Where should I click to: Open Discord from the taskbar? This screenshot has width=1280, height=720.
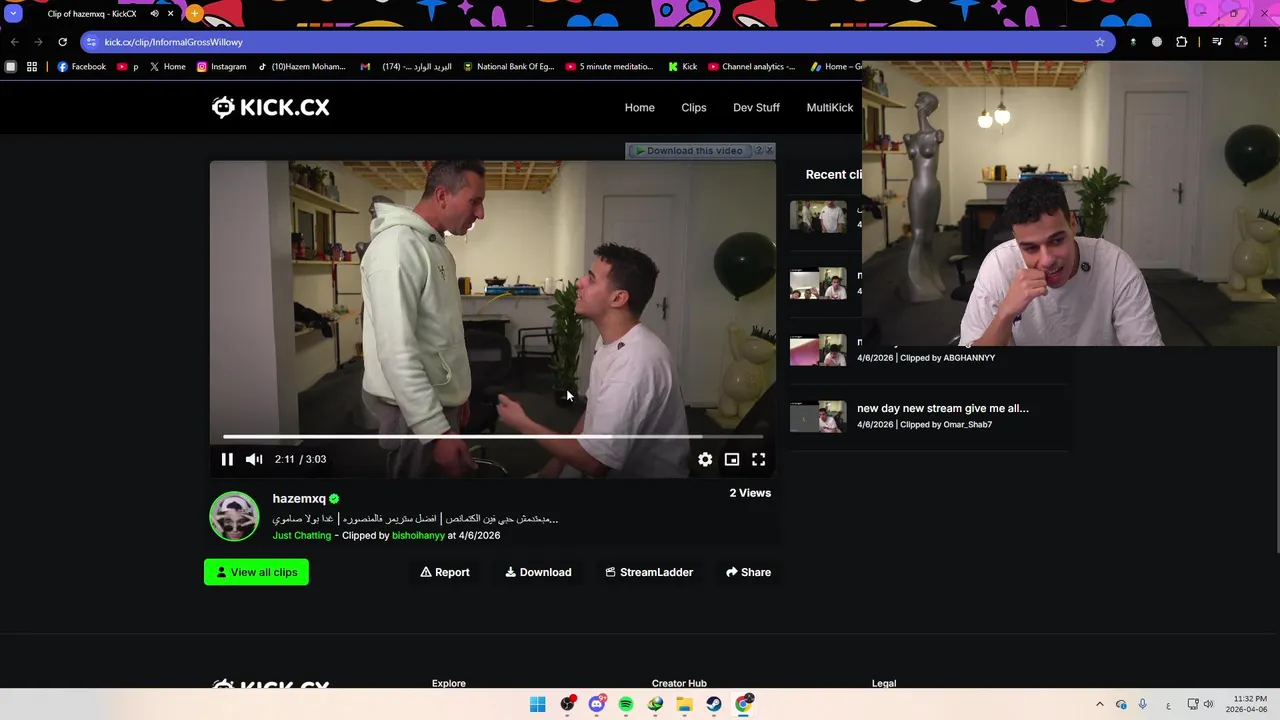coord(597,704)
